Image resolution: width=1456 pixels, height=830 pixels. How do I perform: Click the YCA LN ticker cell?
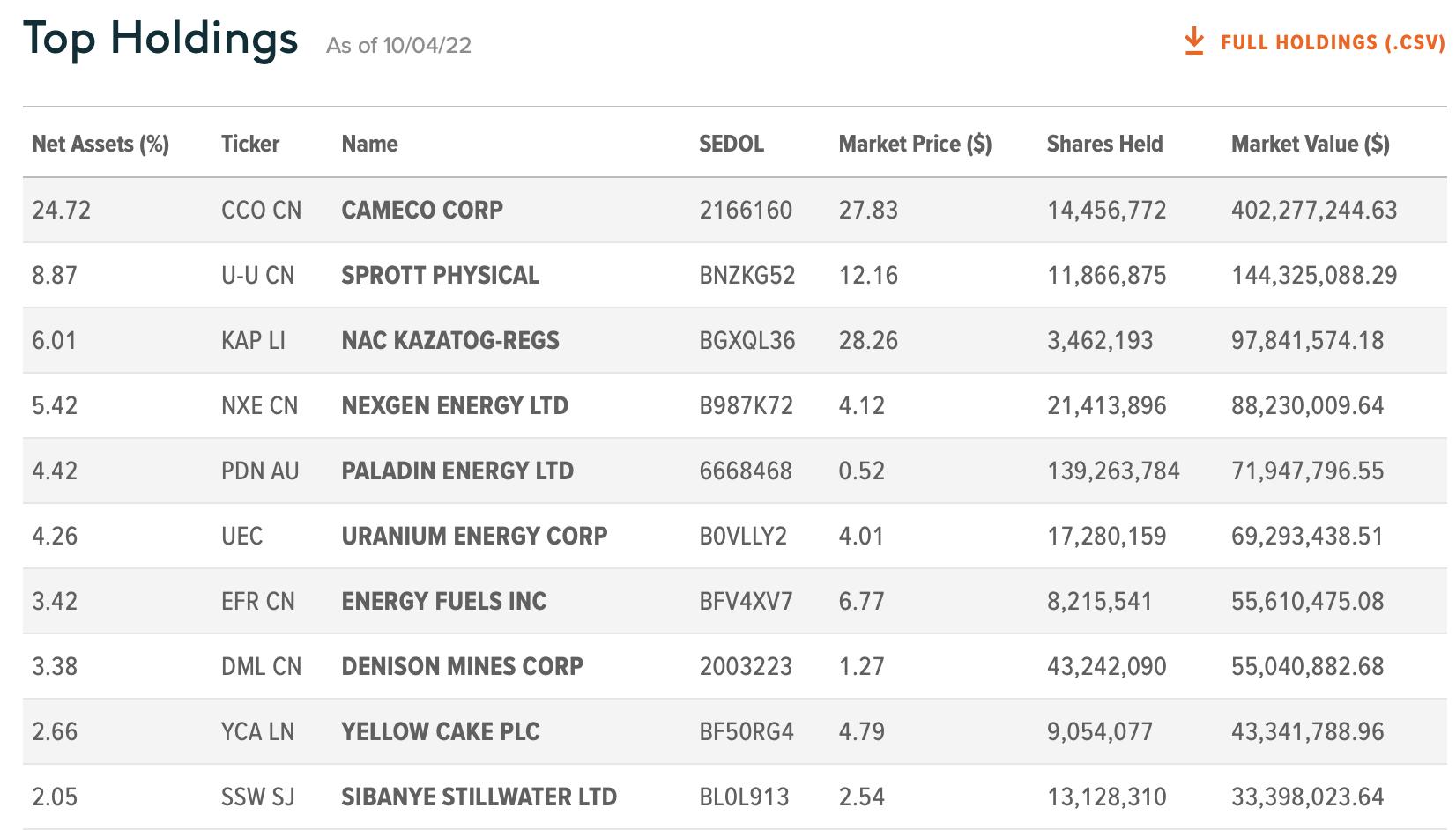point(257,731)
